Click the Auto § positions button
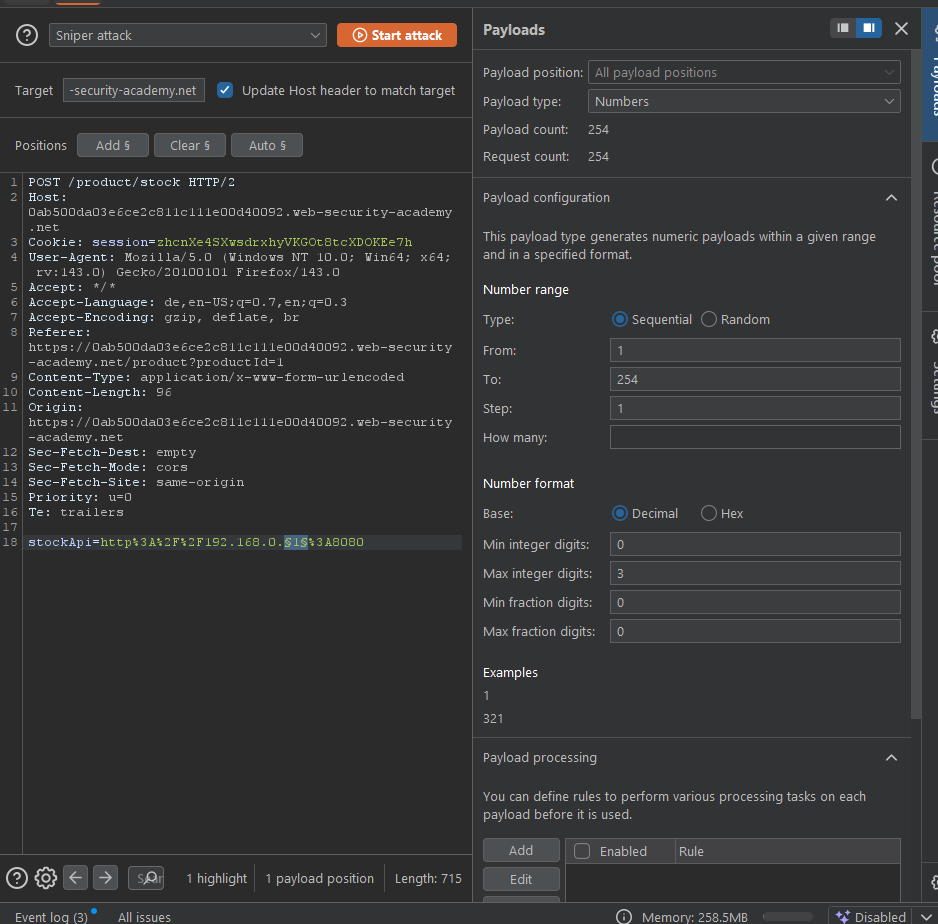The image size is (938, 924). 267,145
